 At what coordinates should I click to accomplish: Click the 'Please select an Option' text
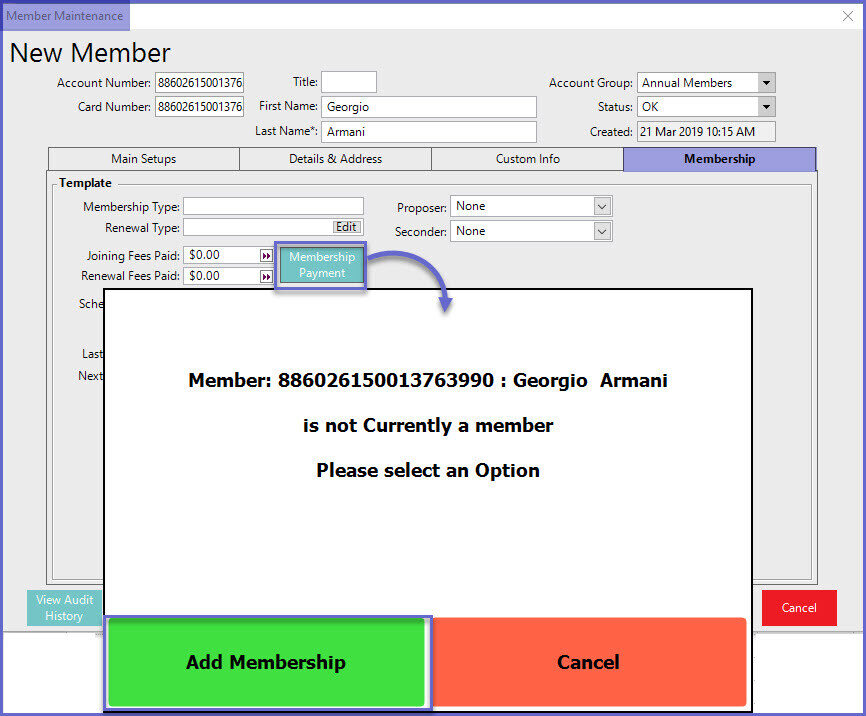(428, 470)
